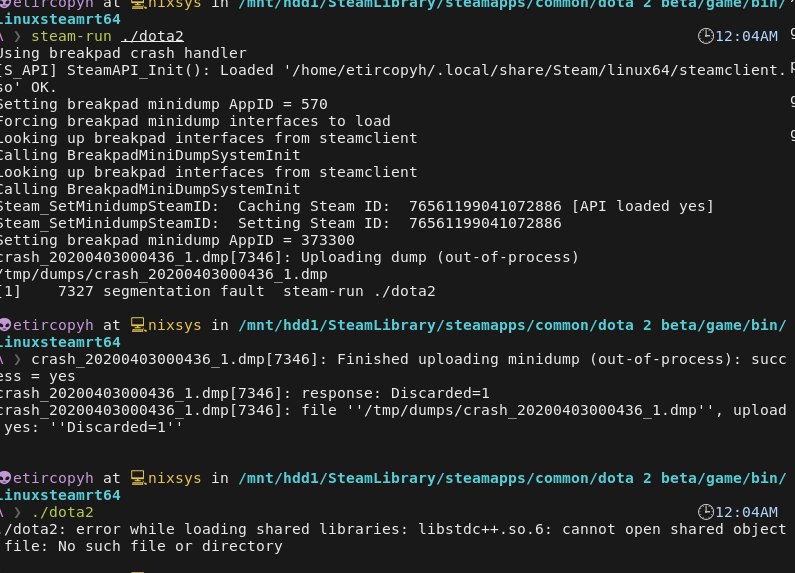Click the './dota2' command in the last prompt
795x573 pixels.
62,512
